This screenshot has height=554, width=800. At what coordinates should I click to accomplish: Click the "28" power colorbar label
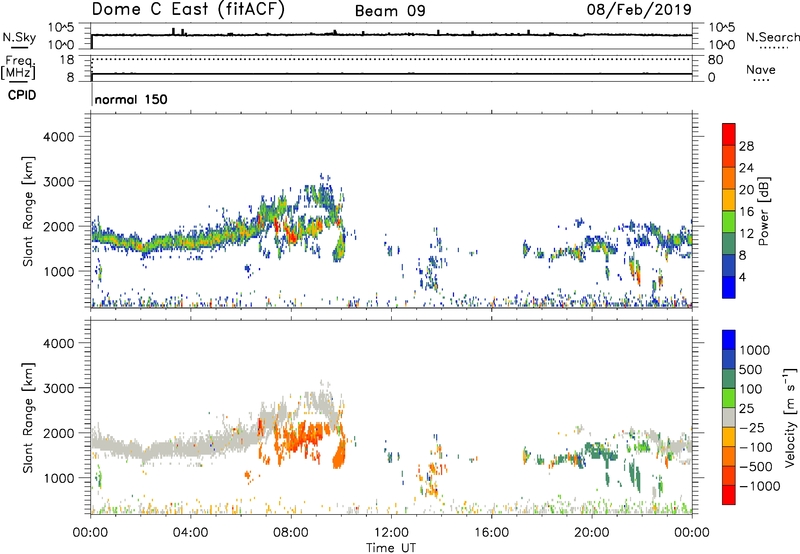click(746, 146)
